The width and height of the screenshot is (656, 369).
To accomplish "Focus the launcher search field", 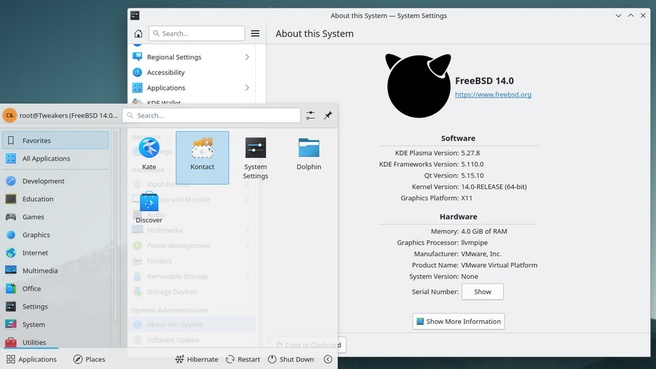I will tap(211, 115).
